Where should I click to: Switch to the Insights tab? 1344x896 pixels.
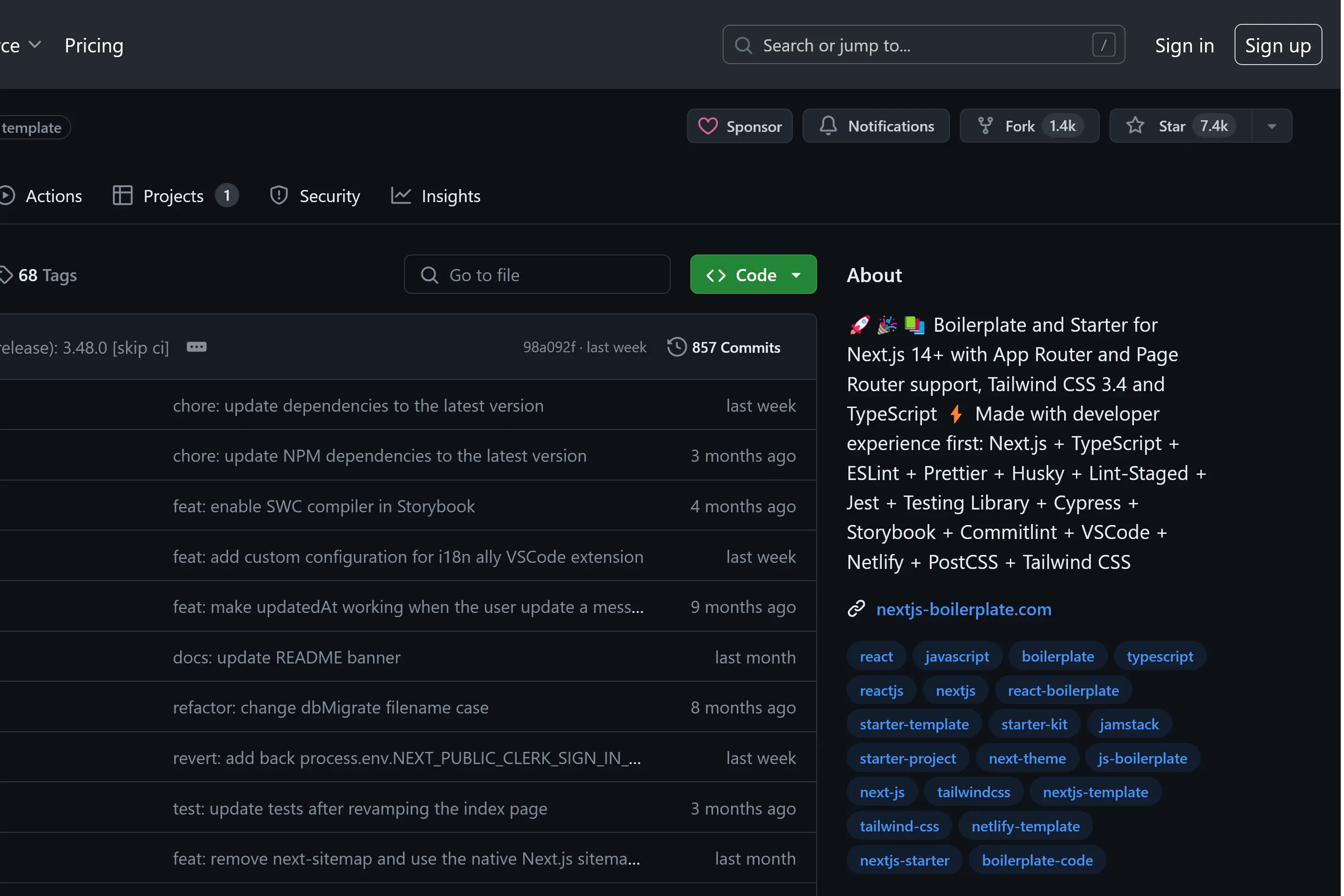435,196
